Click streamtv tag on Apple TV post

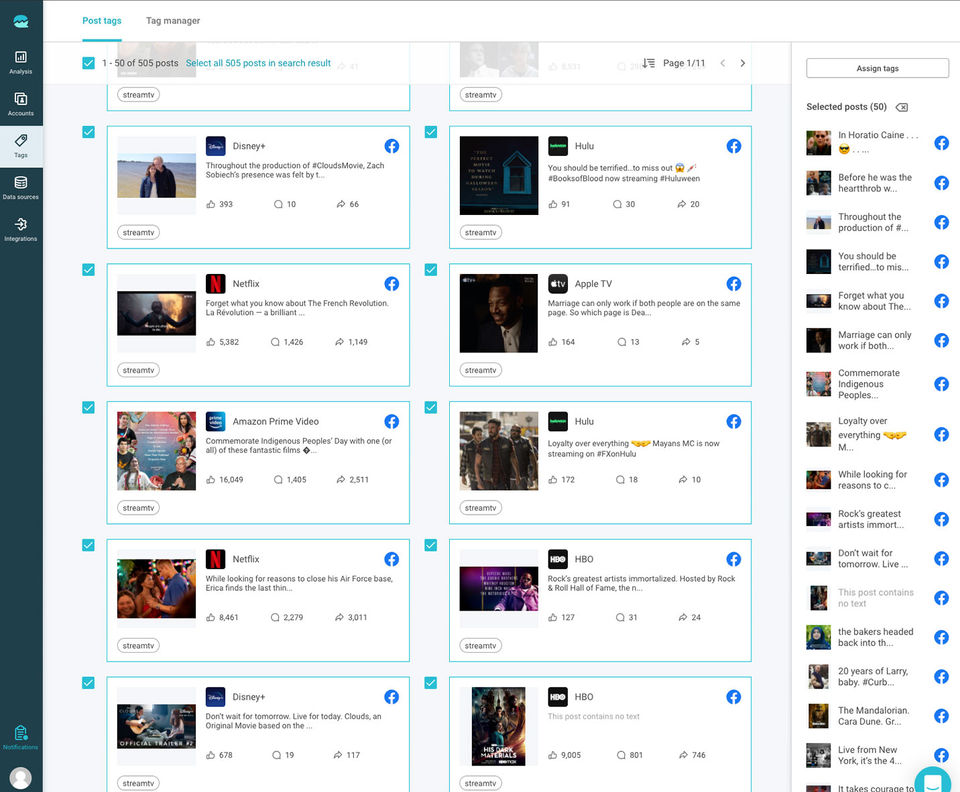[x=481, y=370]
